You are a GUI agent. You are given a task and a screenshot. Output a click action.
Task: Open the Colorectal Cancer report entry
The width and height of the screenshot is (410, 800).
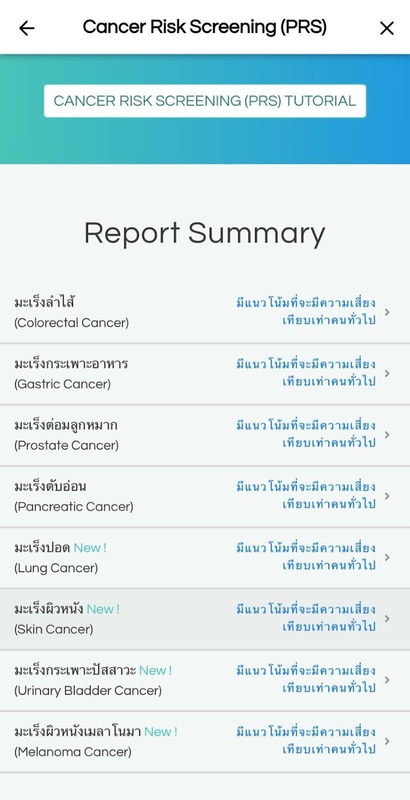click(x=205, y=312)
